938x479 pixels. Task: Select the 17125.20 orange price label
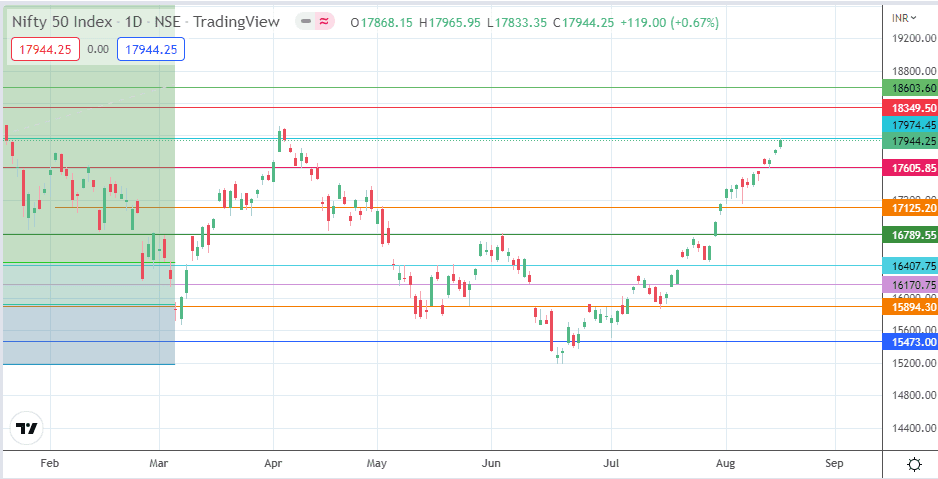click(x=910, y=208)
